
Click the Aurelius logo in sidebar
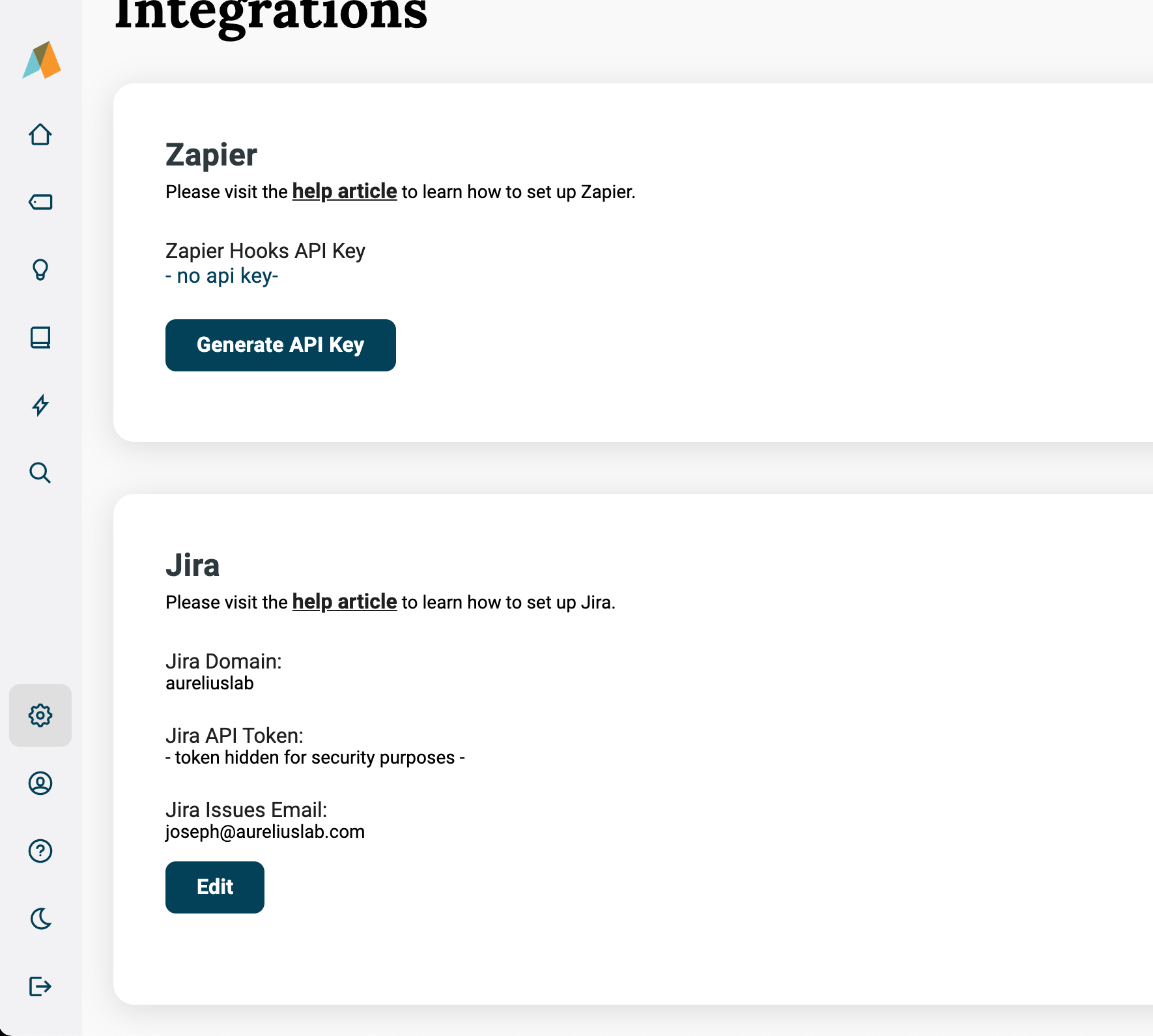click(x=42, y=61)
